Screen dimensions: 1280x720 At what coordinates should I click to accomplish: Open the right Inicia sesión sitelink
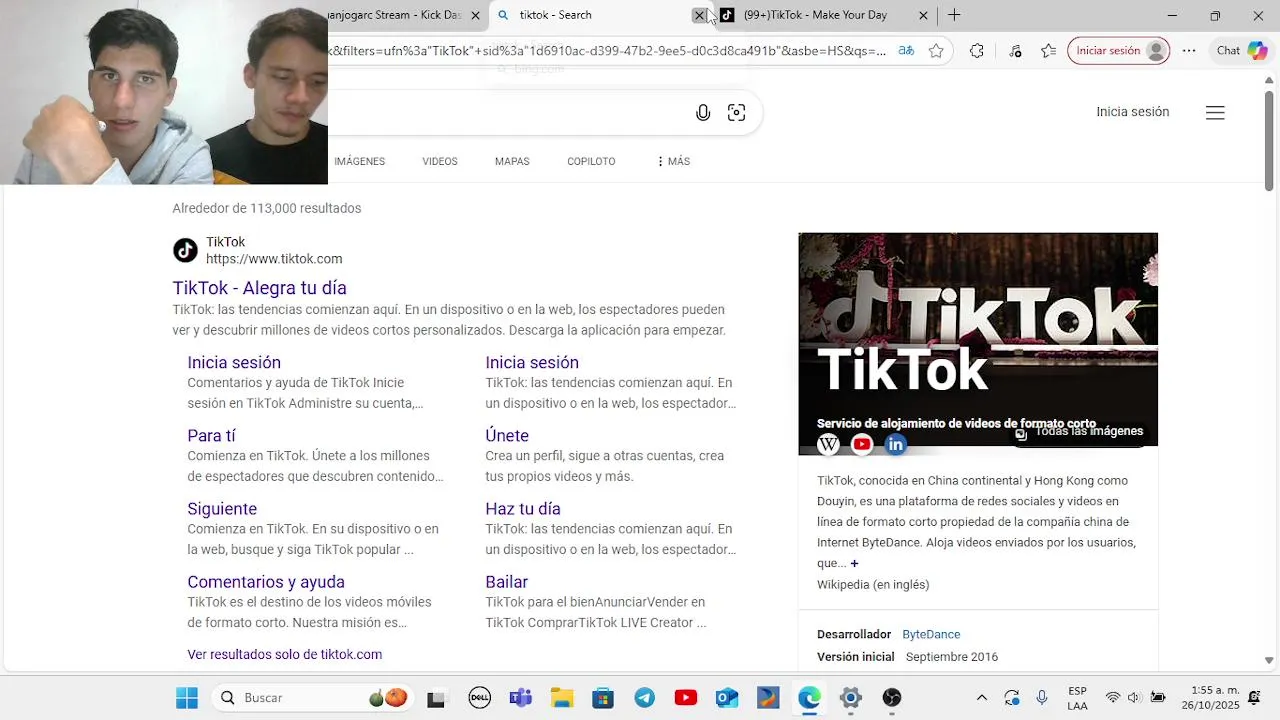click(x=532, y=362)
